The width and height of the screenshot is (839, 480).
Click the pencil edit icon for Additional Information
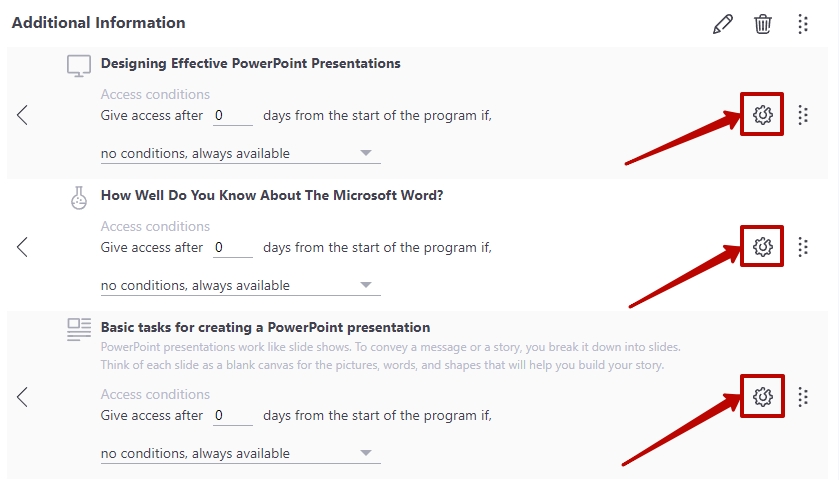[722, 24]
